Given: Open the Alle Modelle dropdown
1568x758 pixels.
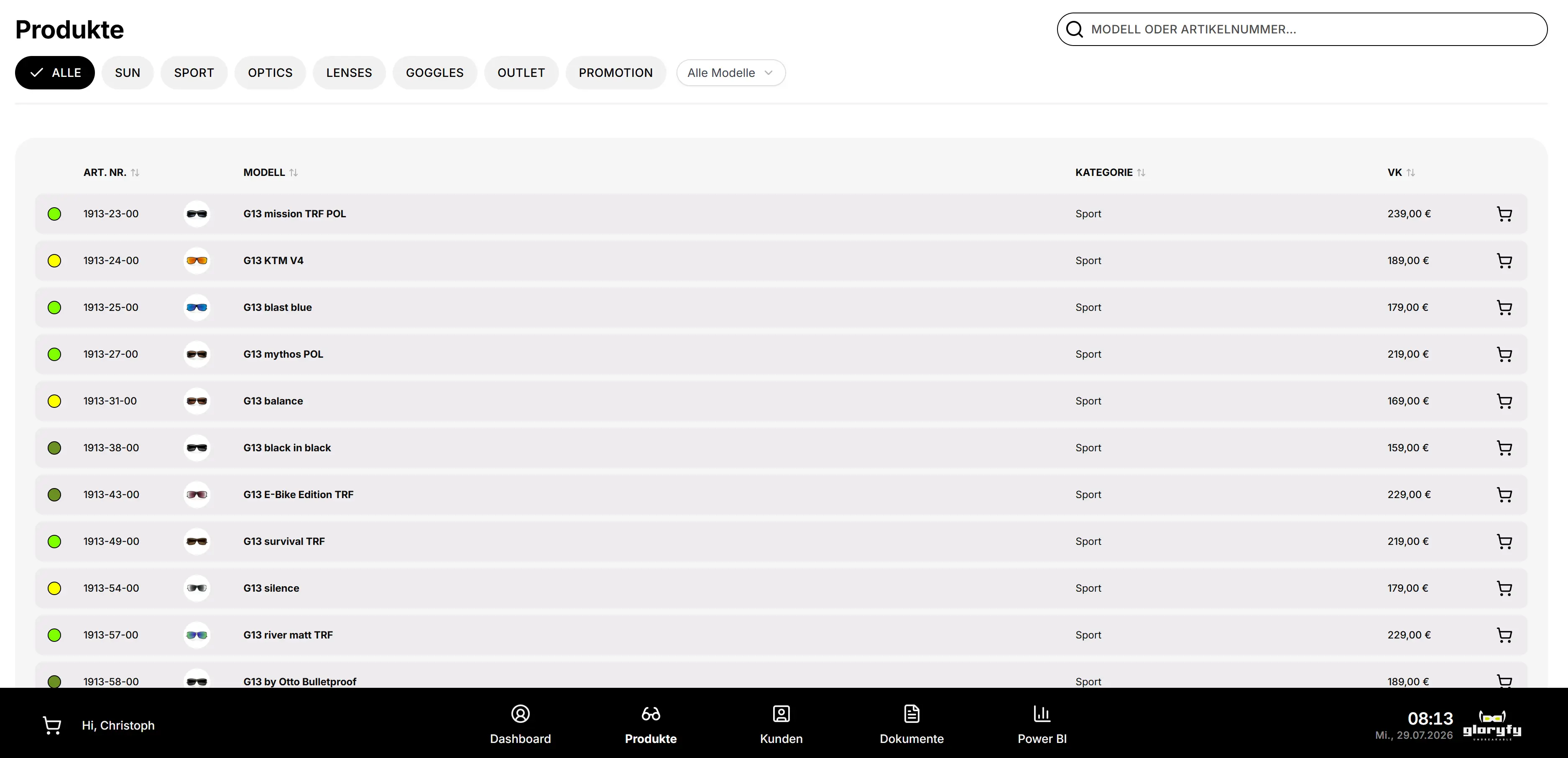Looking at the screenshot, I should click(x=730, y=73).
